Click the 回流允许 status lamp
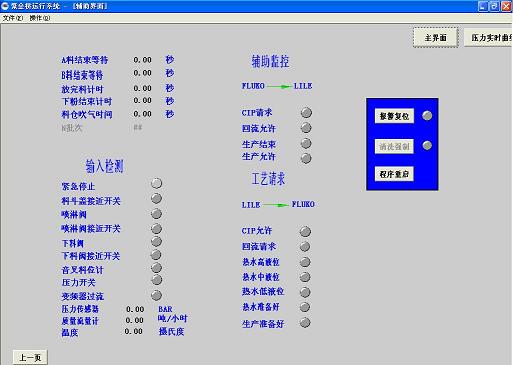Viewport: 513px width, 365px height. click(306, 127)
